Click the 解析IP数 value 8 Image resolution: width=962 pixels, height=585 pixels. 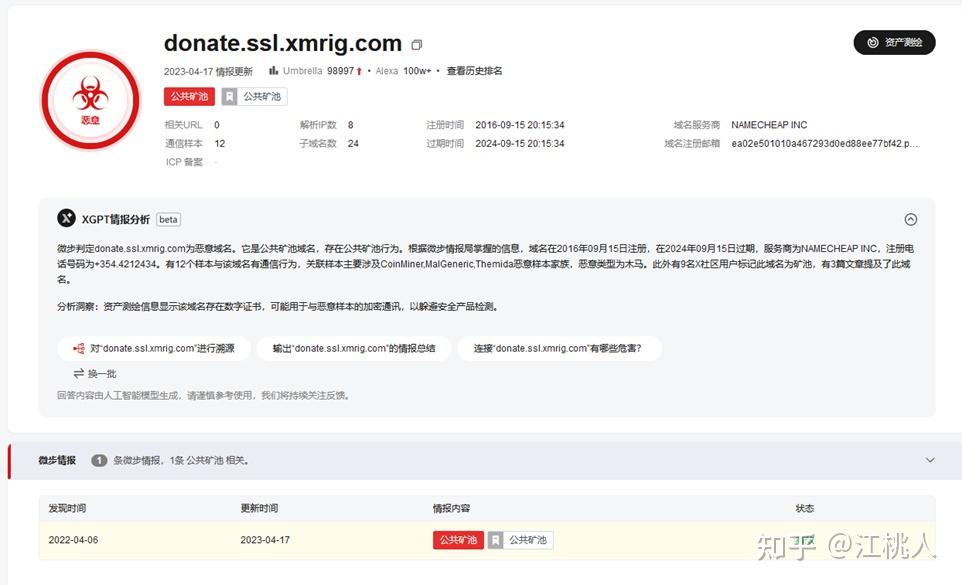(x=350, y=124)
